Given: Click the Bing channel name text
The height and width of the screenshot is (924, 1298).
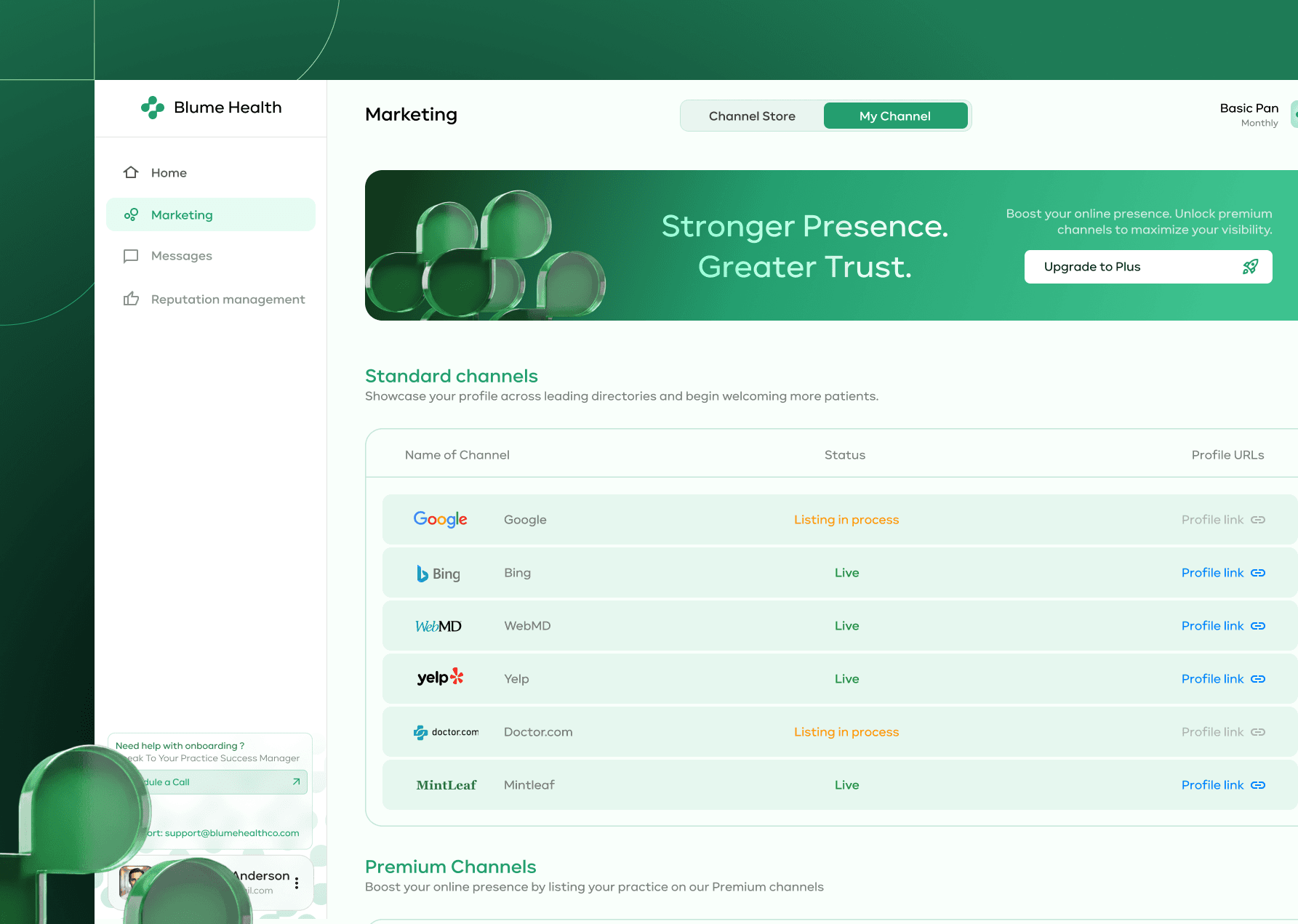Looking at the screenshot, I should [517, 573].
